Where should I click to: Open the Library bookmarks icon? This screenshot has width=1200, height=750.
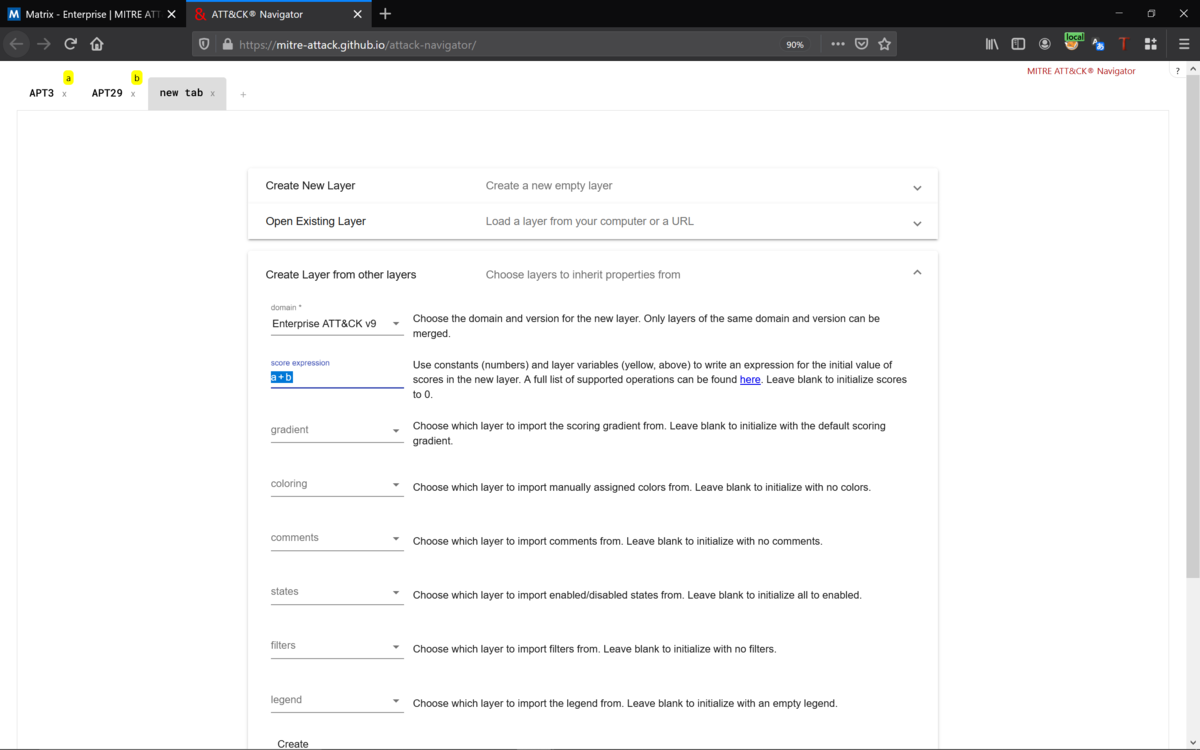pos(992,44)
